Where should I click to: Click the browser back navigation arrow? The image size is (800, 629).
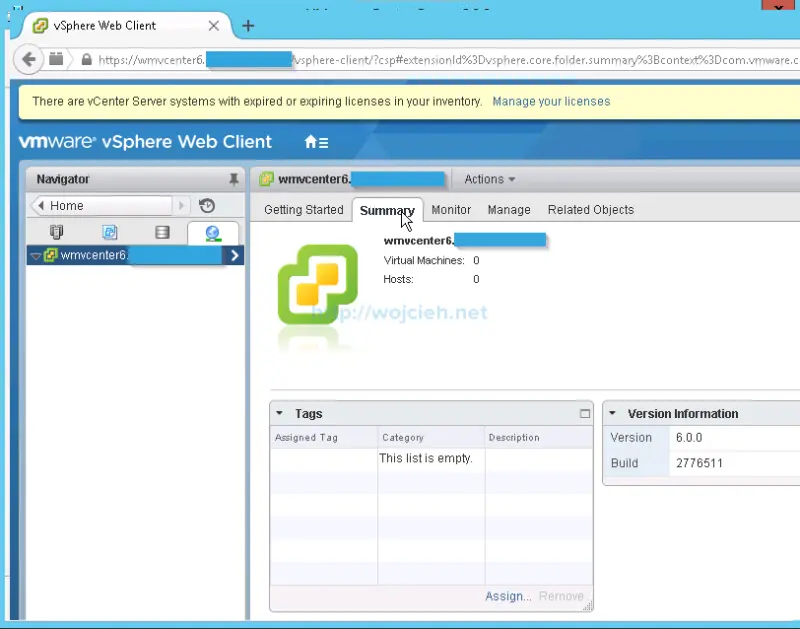pyautogui.click(x=29, y=59)
